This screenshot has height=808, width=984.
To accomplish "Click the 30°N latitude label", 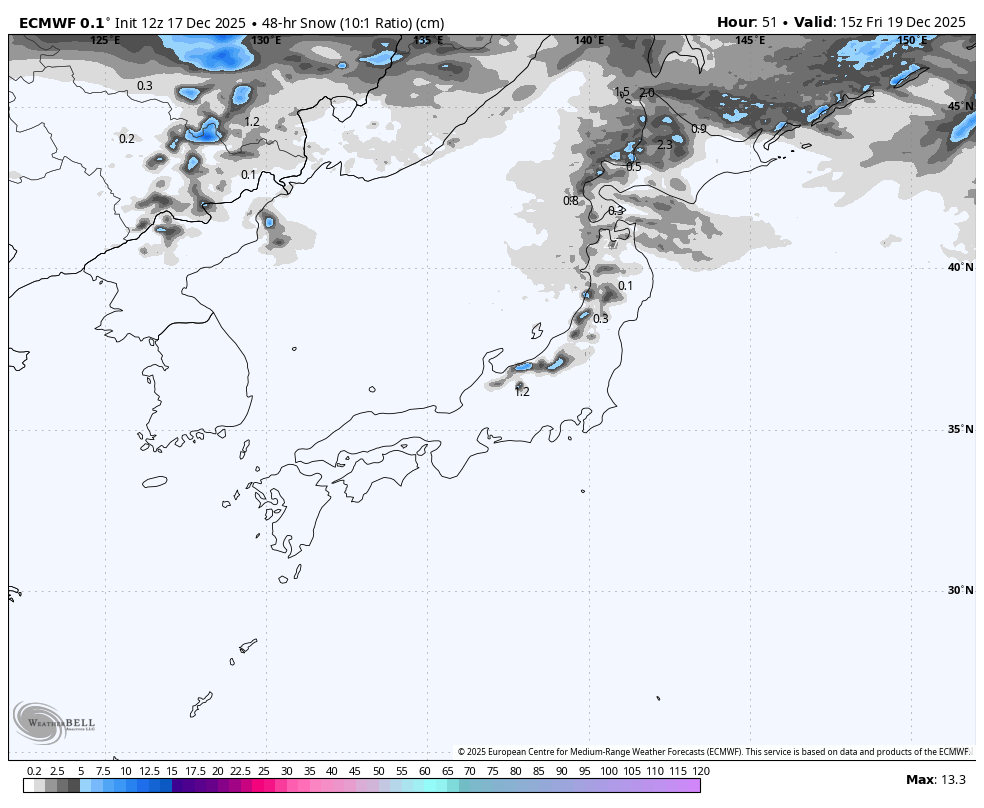I will click(960, 590).
